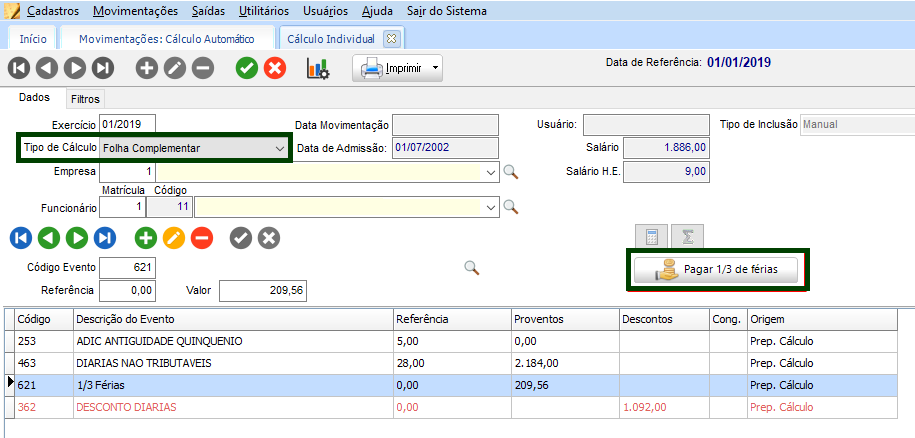Click the Referência input field
This screenshot has height=438, width=915.
[x=128, y=290]
